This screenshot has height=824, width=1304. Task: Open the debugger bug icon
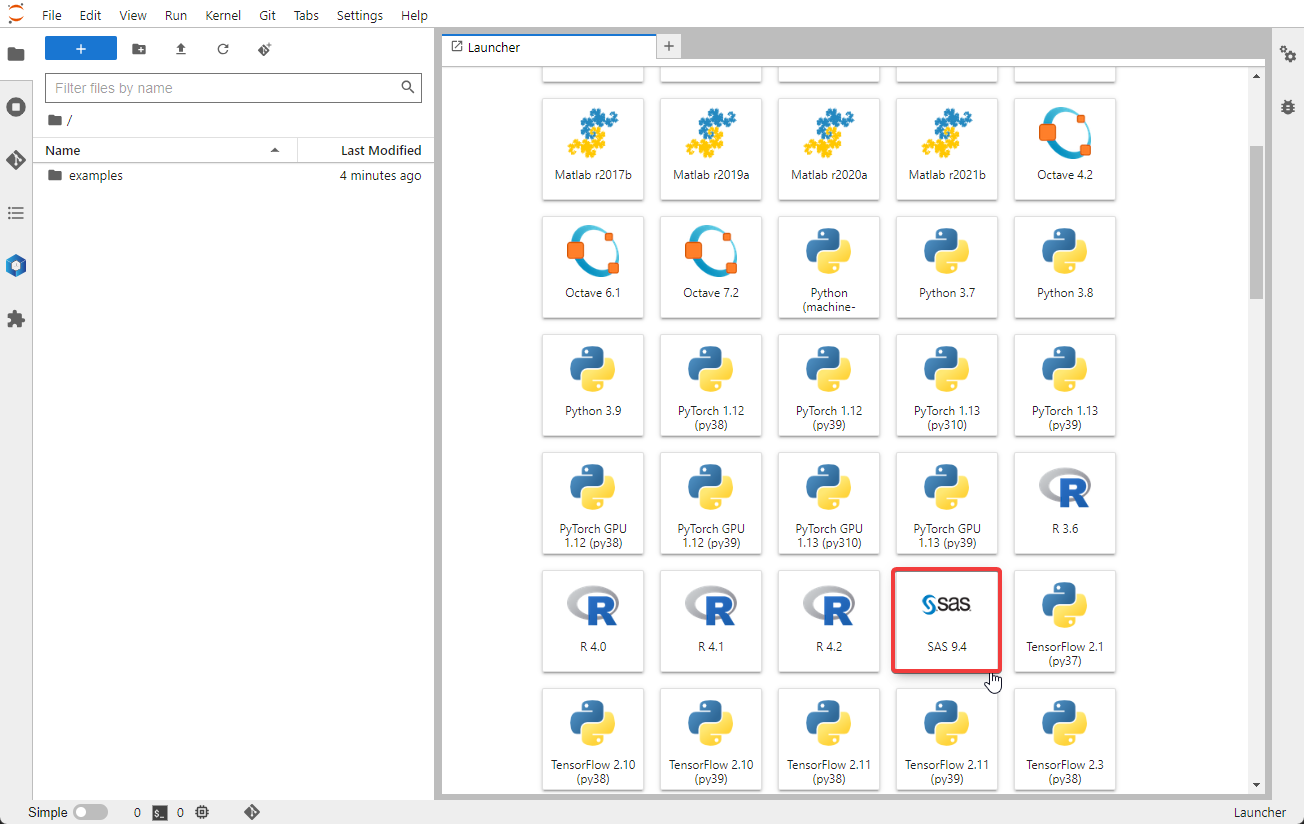click(x=1288, y=107)
